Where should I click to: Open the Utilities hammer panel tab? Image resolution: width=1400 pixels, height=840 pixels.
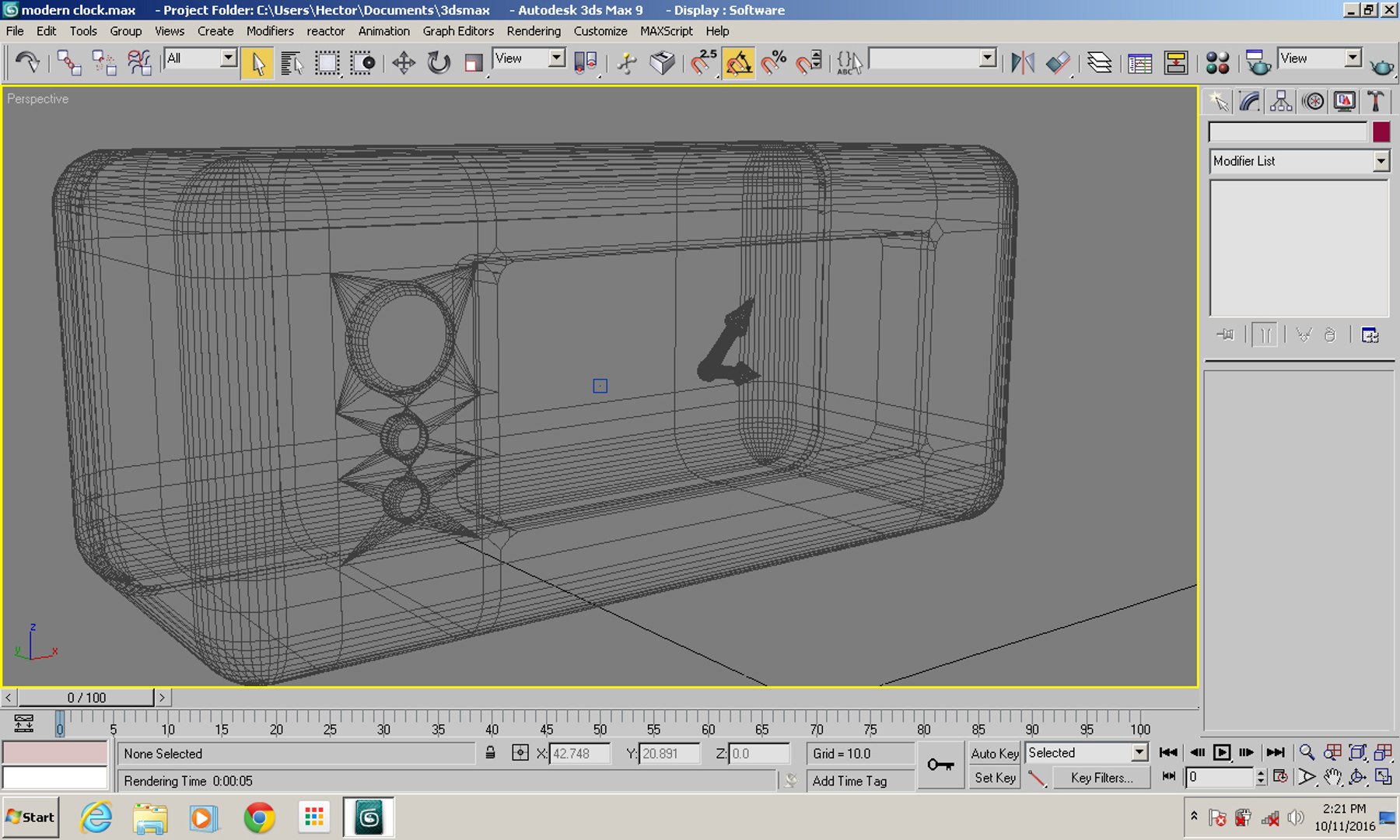pos(1376,101)
